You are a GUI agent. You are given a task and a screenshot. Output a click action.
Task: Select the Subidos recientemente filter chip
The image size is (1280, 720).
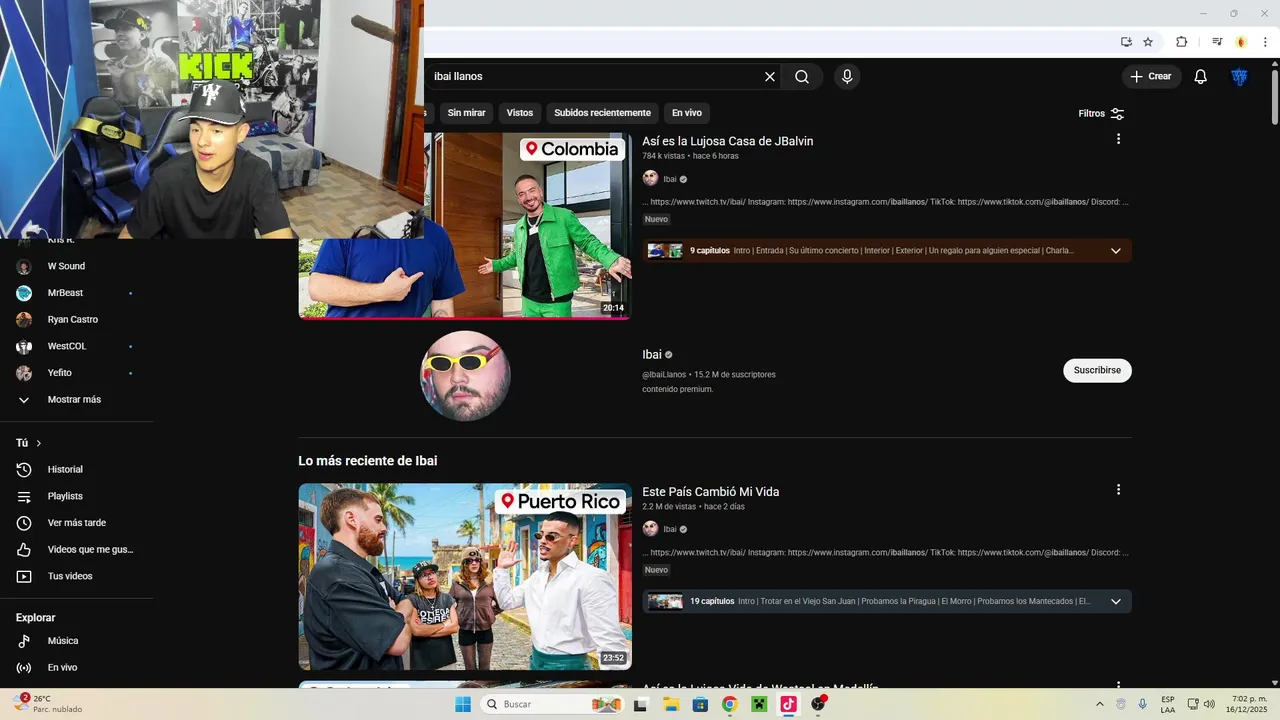coord(603,113)
